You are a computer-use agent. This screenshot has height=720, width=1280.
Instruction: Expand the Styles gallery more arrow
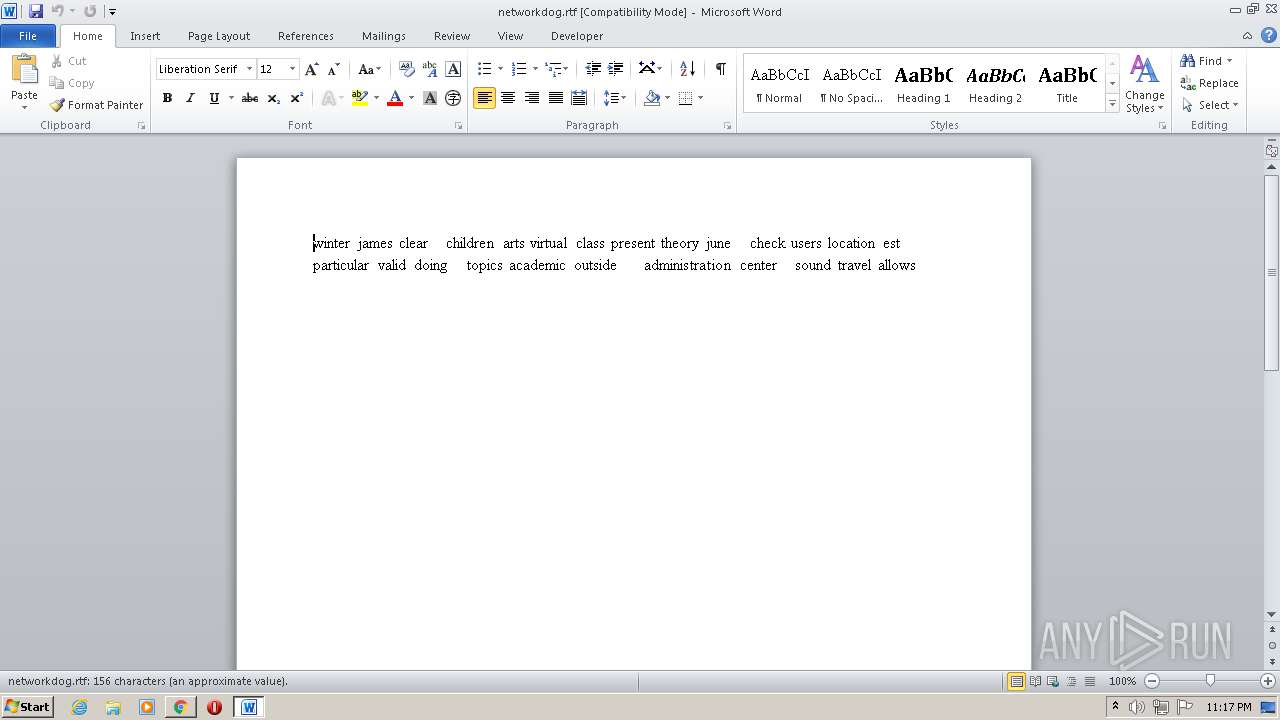(x=1112, y=104)
